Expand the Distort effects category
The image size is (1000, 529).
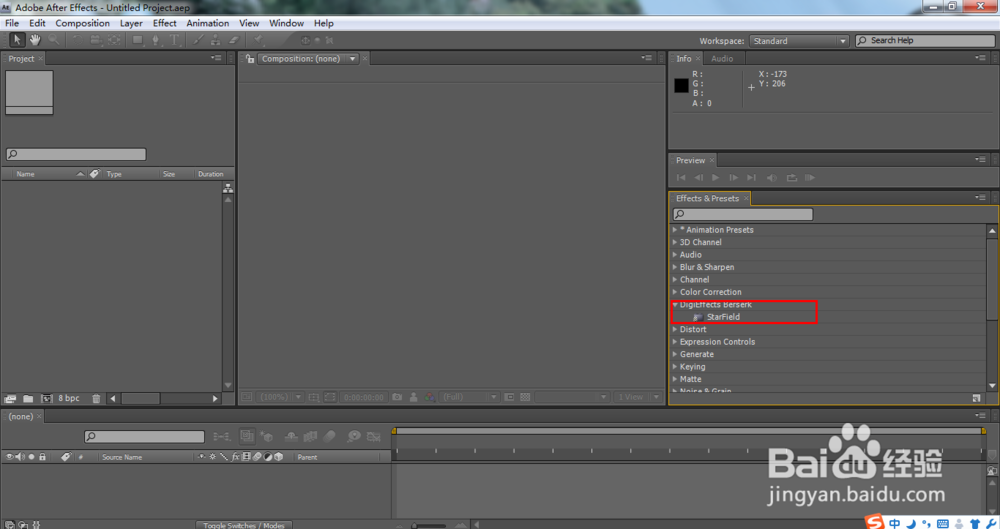click(x=675, y=330)
